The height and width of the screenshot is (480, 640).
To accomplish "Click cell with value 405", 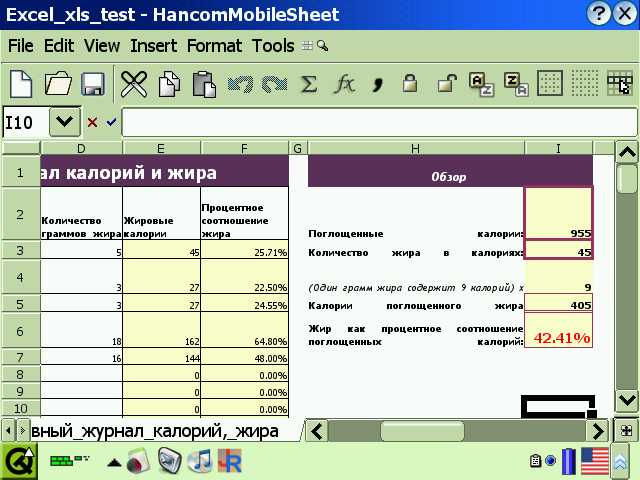I will [558, 303].
